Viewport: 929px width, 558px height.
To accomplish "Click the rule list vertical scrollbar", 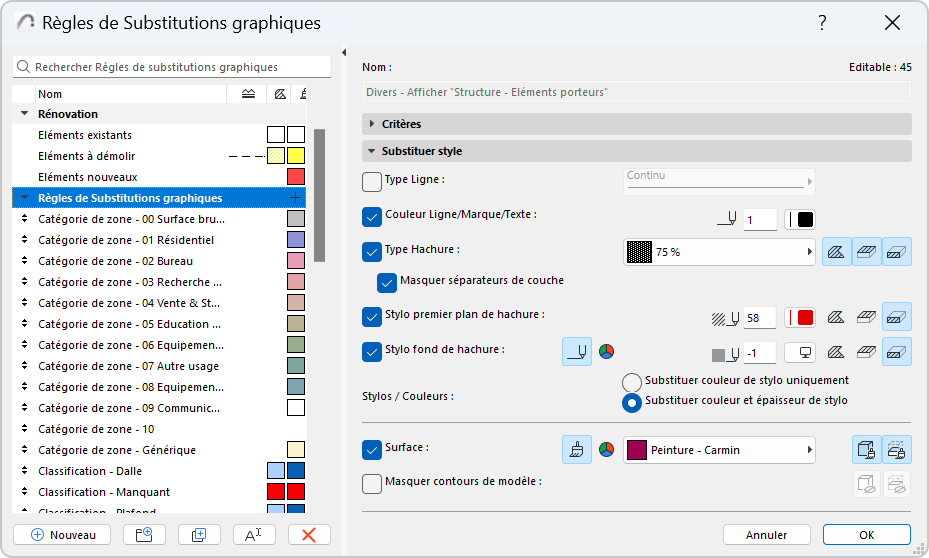I will click(319, 195).
